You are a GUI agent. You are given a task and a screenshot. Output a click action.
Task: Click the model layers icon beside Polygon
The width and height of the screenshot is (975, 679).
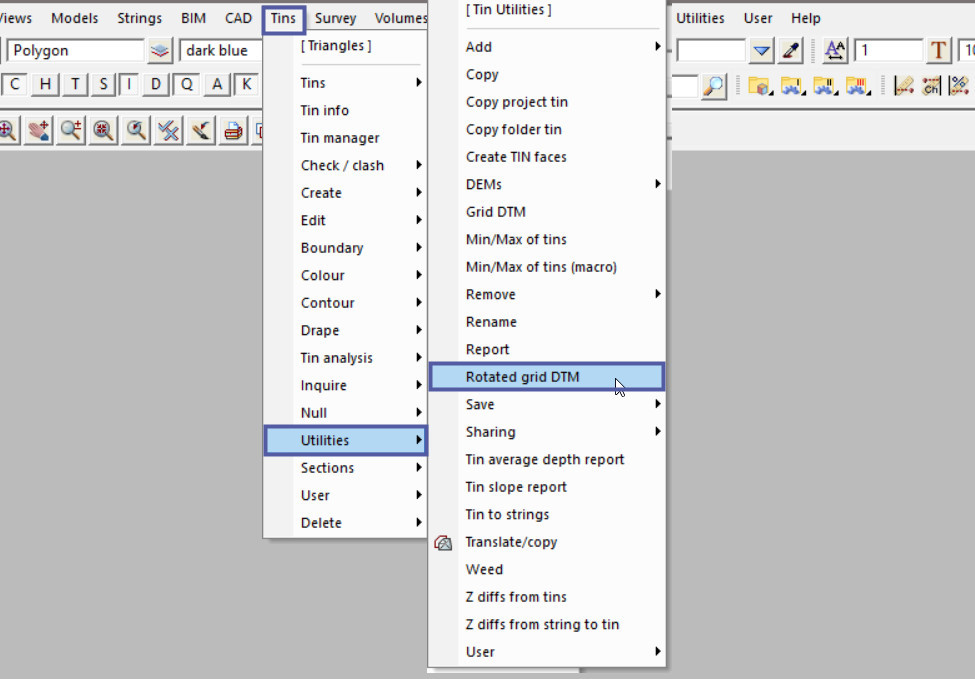pos(160,51)
